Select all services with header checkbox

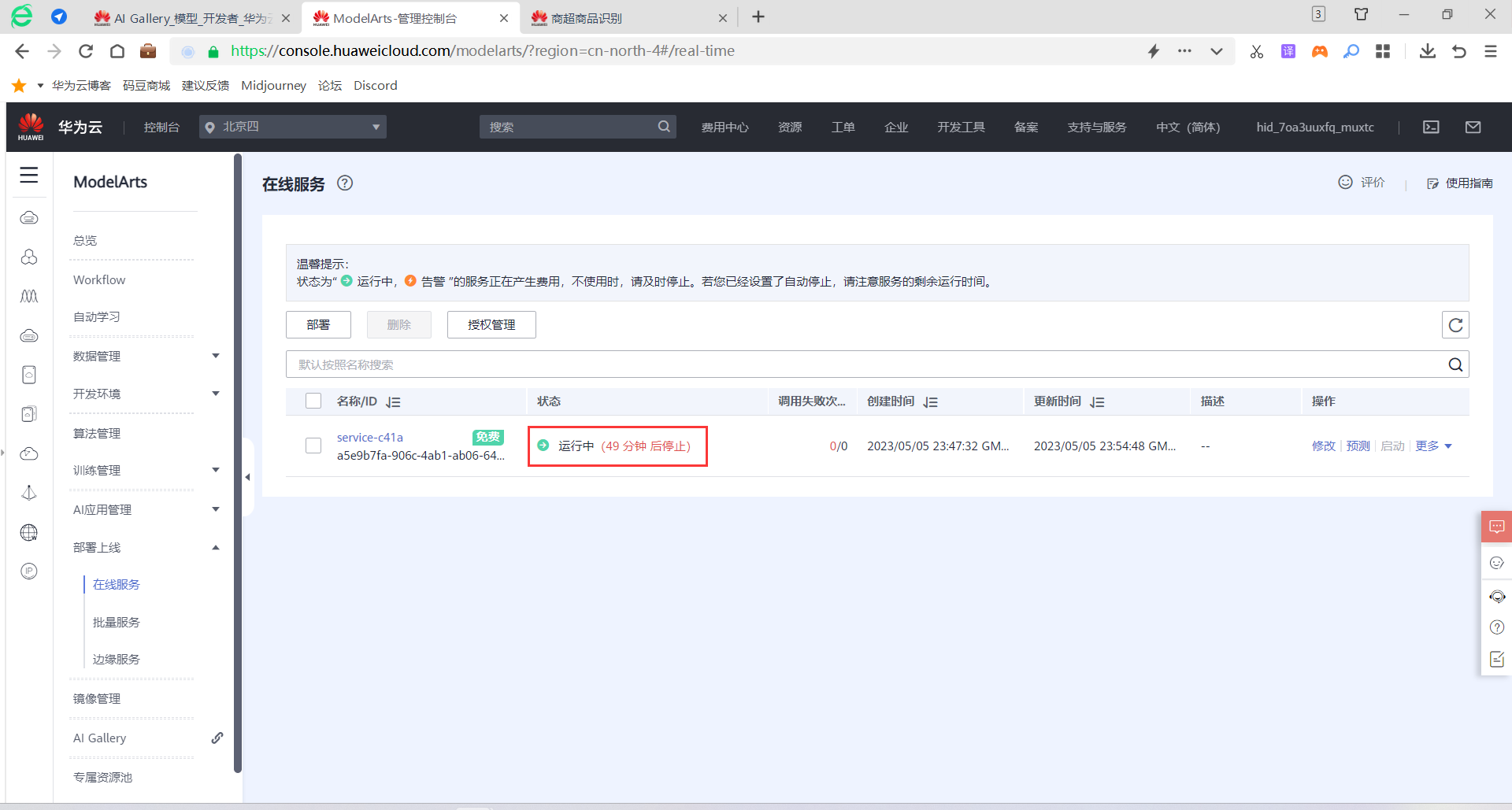[x=313, y=401]
